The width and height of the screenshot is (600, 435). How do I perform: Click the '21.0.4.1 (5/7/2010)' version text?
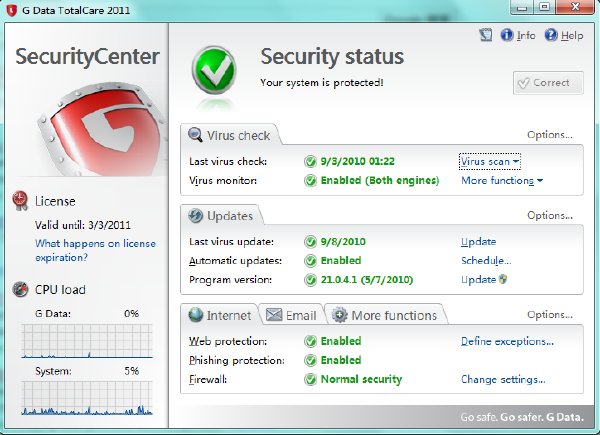point(367,280)
